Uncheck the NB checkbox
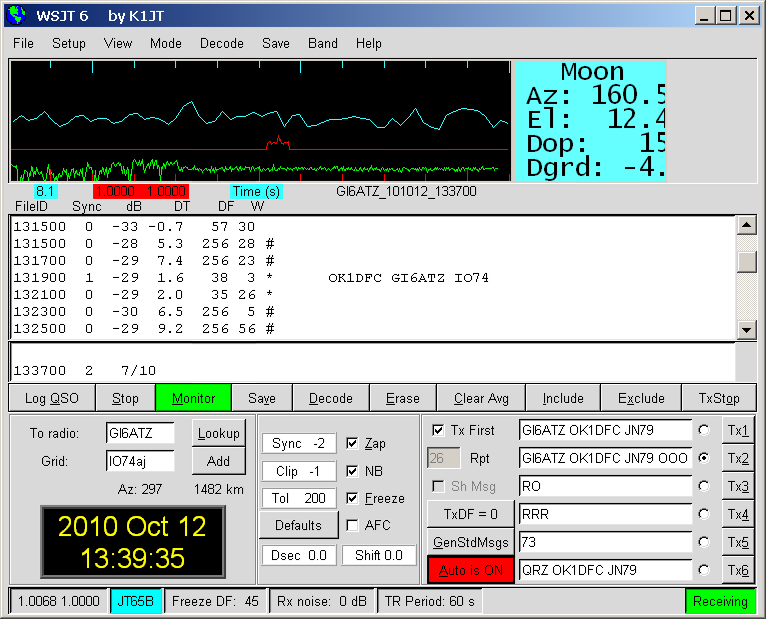766x619 pixels. (352, 471)
